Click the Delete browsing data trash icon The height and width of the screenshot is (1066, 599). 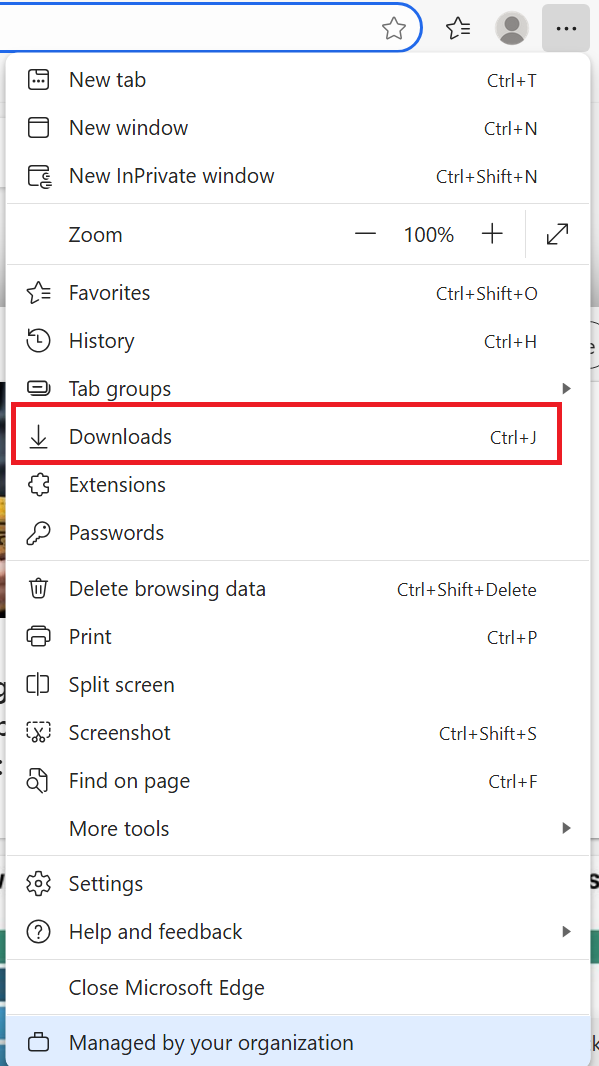tap(39, 589)
